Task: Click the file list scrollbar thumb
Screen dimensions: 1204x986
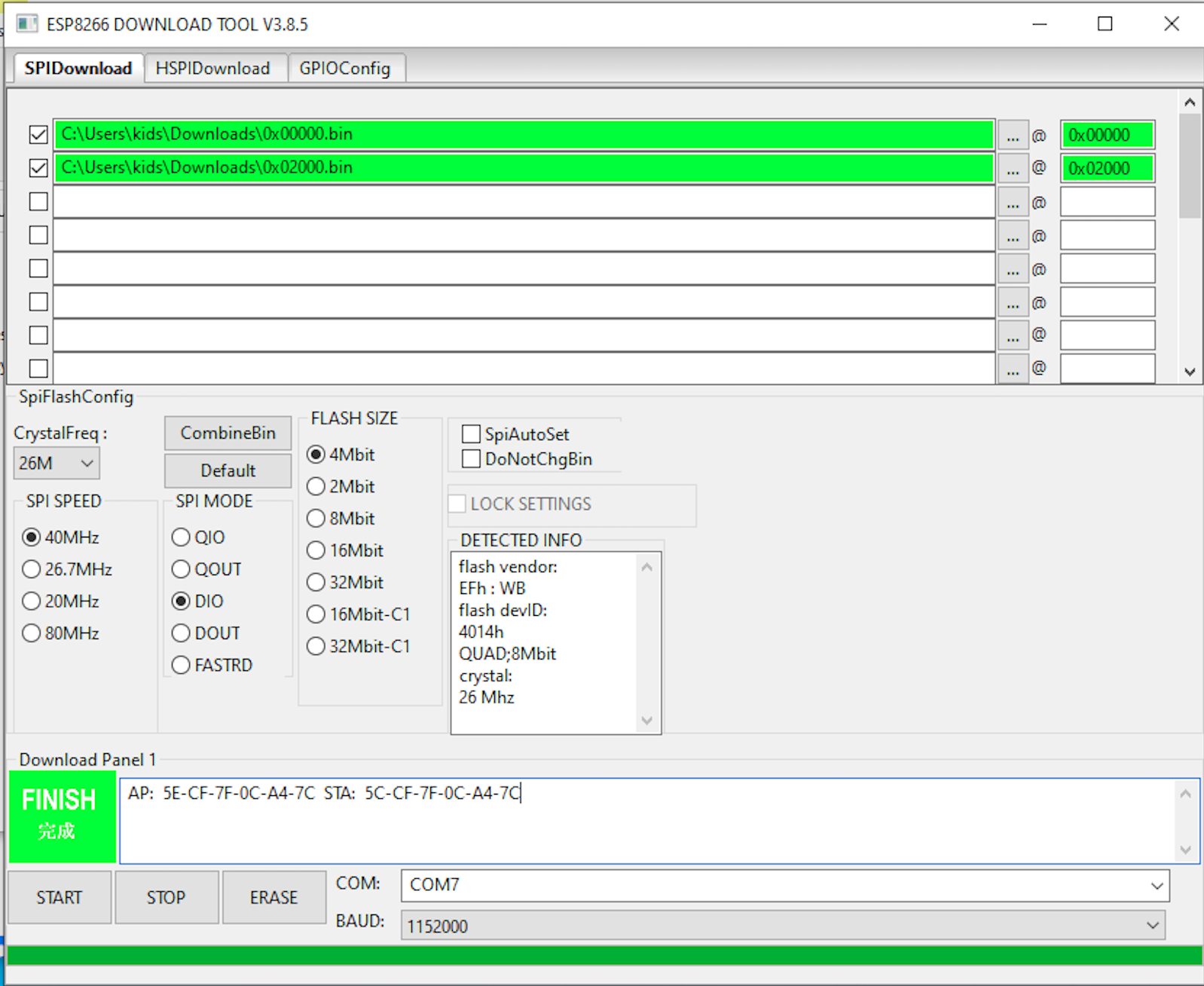Action: tap(1190, 166)
